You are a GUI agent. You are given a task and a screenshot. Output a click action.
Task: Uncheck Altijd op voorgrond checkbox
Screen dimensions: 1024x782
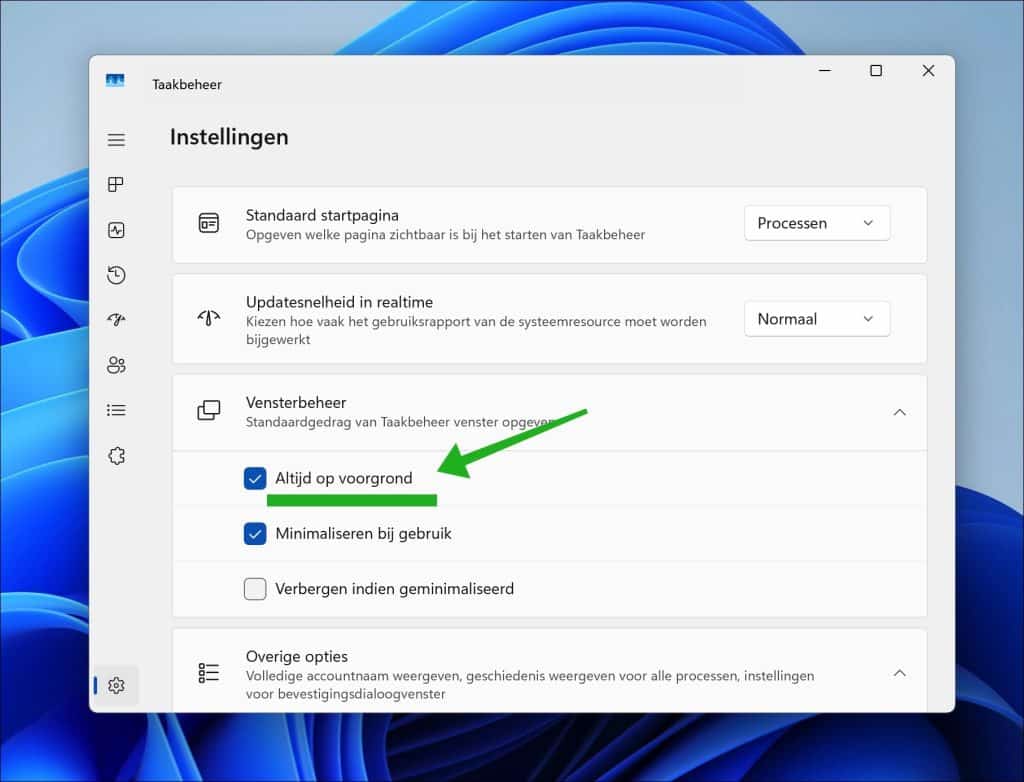pos(255,478)
